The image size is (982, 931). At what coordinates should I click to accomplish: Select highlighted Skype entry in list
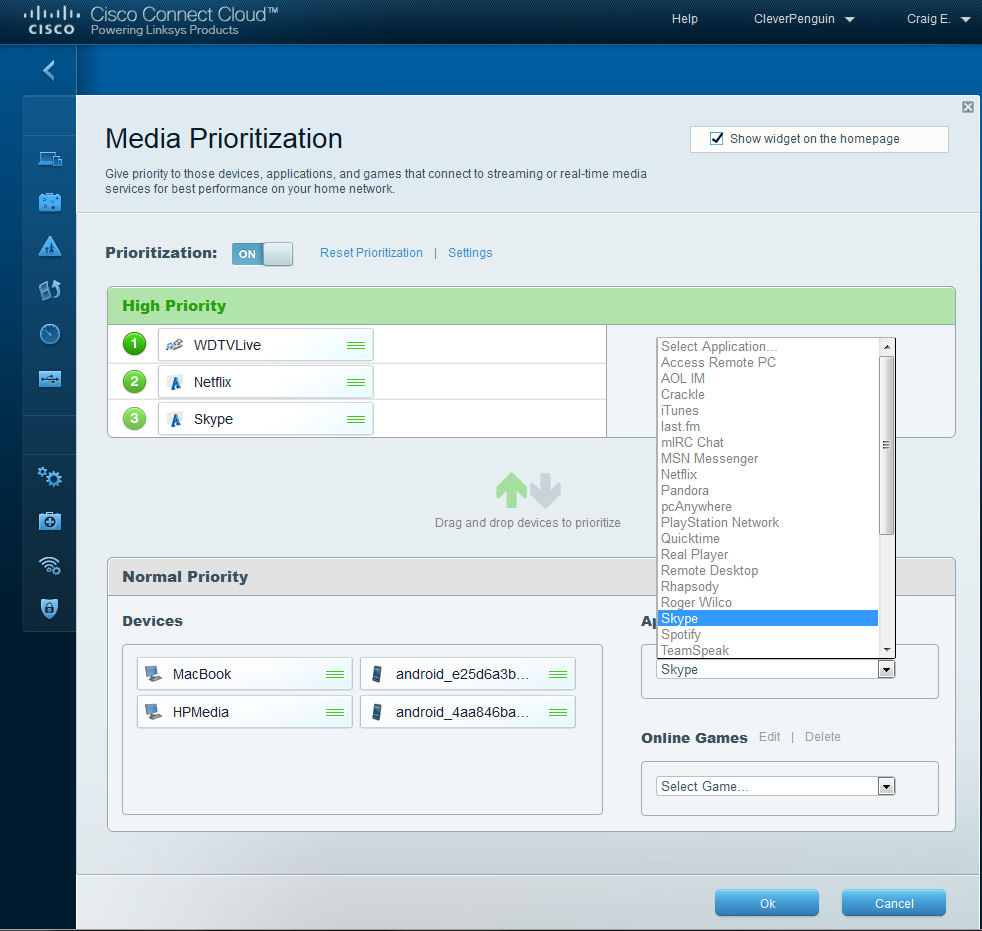[x=768, y=618]
